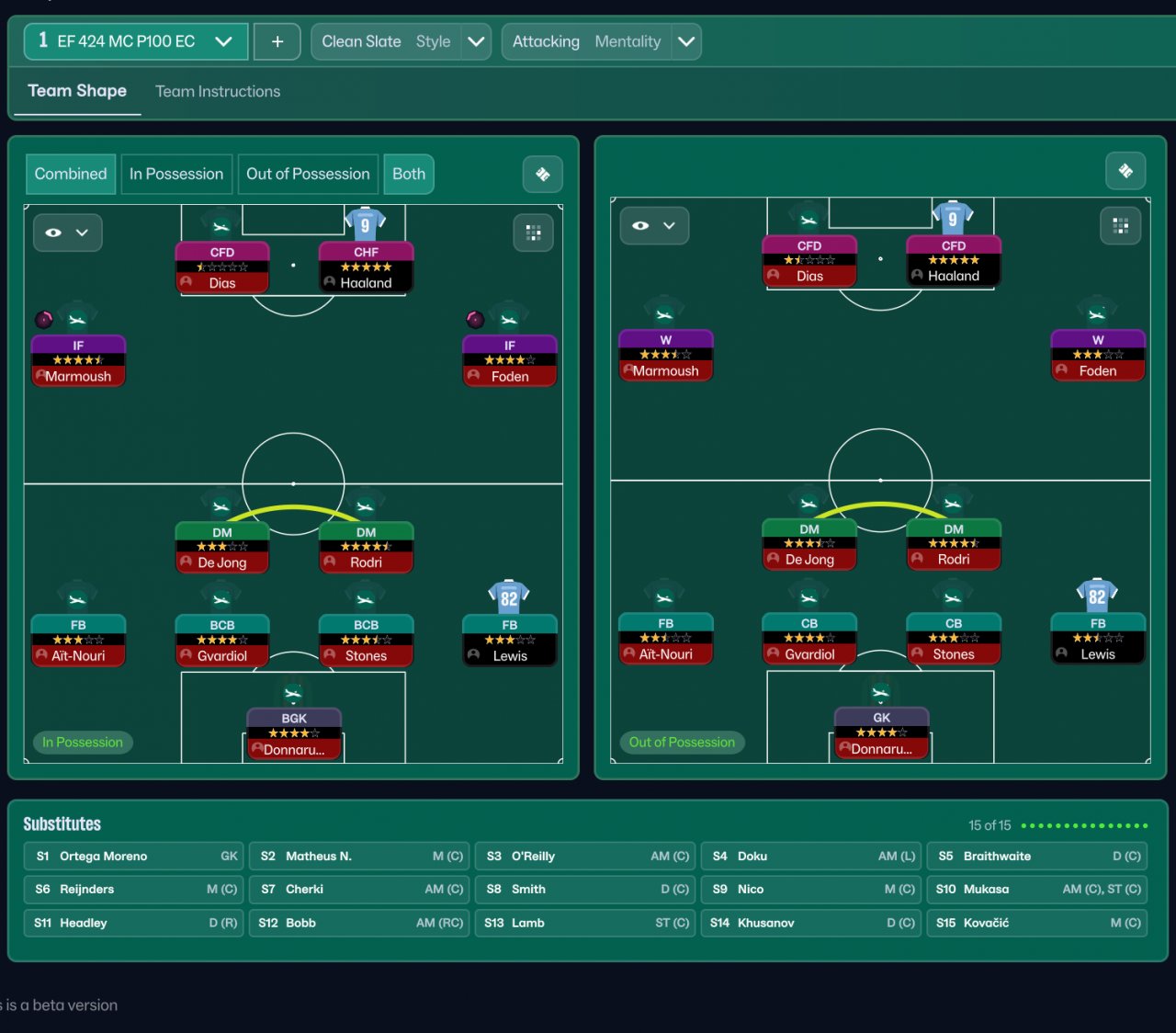This screenshot has height=1033, width=1176.
Task: Select substitute S4 Doku
Action: [x=811, y=857]
